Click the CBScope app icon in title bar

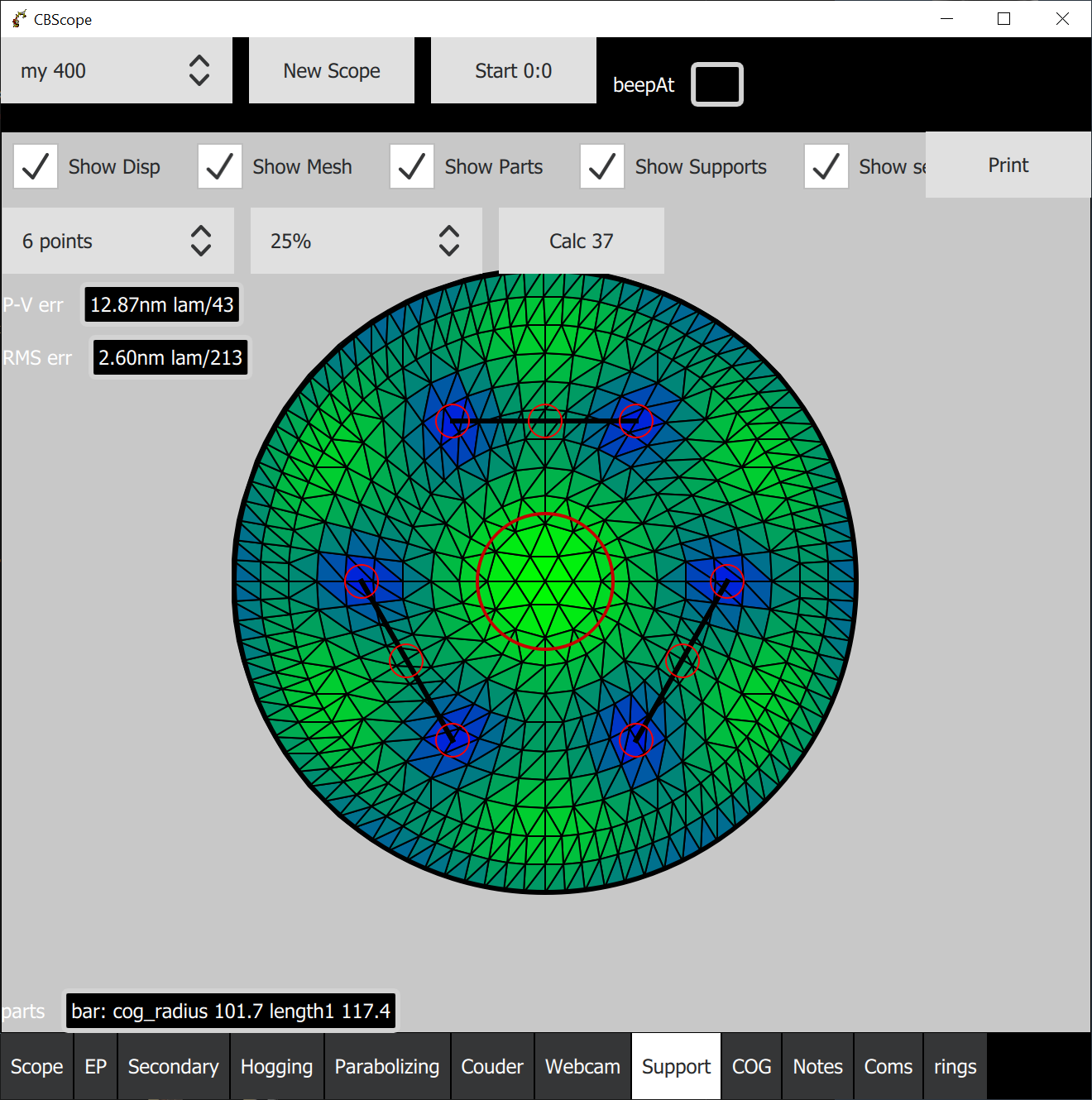19,18
